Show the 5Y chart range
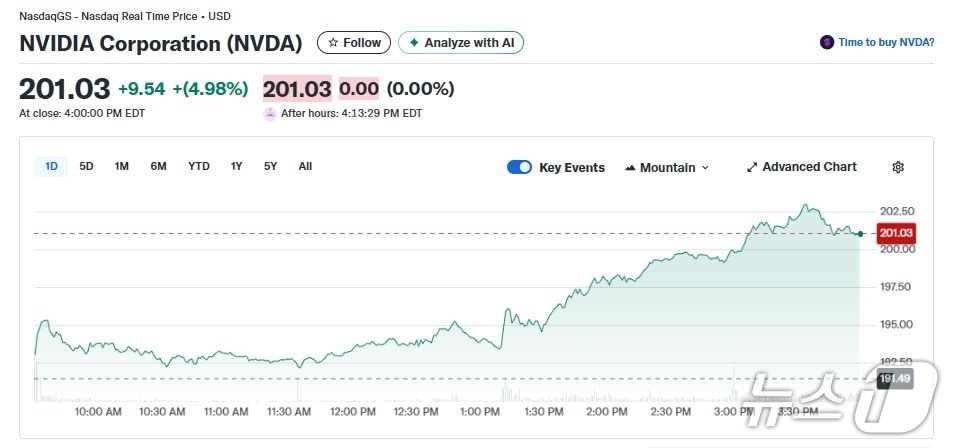Screen dimensions: 953x448 click(x=270, y=166)
